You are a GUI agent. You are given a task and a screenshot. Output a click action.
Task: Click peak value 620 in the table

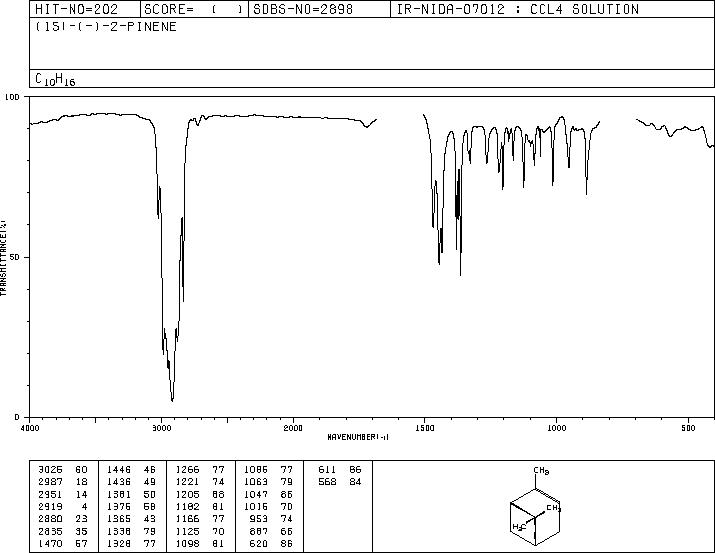click(259, 544)
